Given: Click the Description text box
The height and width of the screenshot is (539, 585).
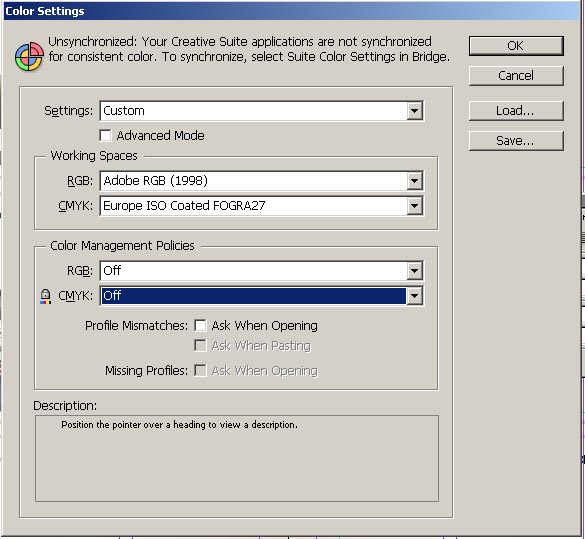Looking at the screenshot, I should coord(237,458).
